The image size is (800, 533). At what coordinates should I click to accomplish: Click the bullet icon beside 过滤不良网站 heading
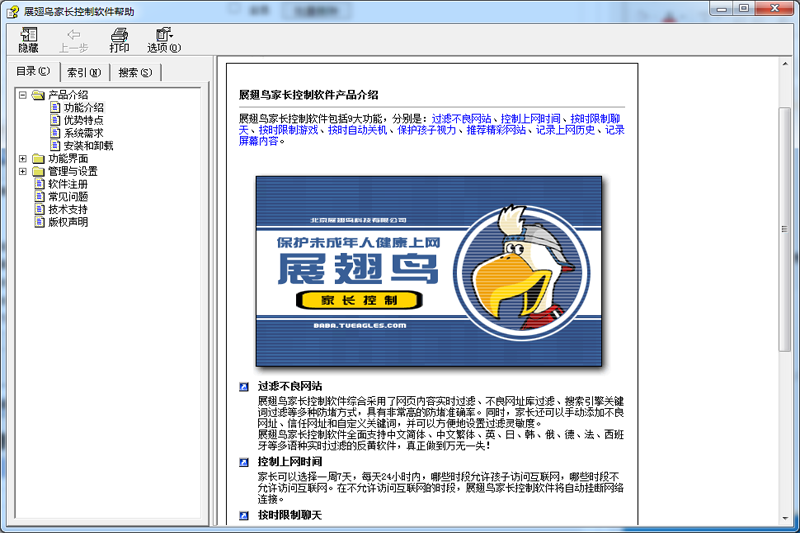(244, 387)
